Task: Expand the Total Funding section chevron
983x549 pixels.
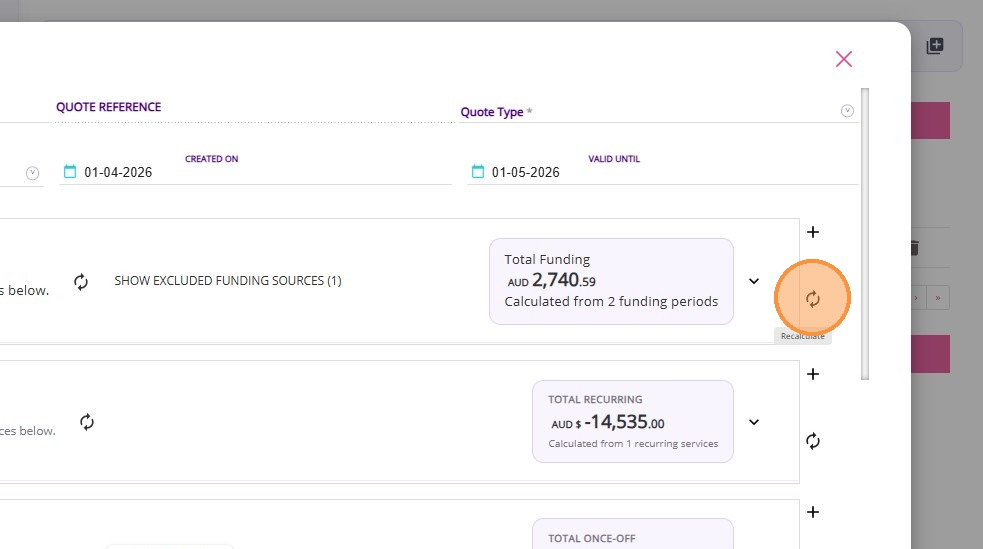Action: 754,281
